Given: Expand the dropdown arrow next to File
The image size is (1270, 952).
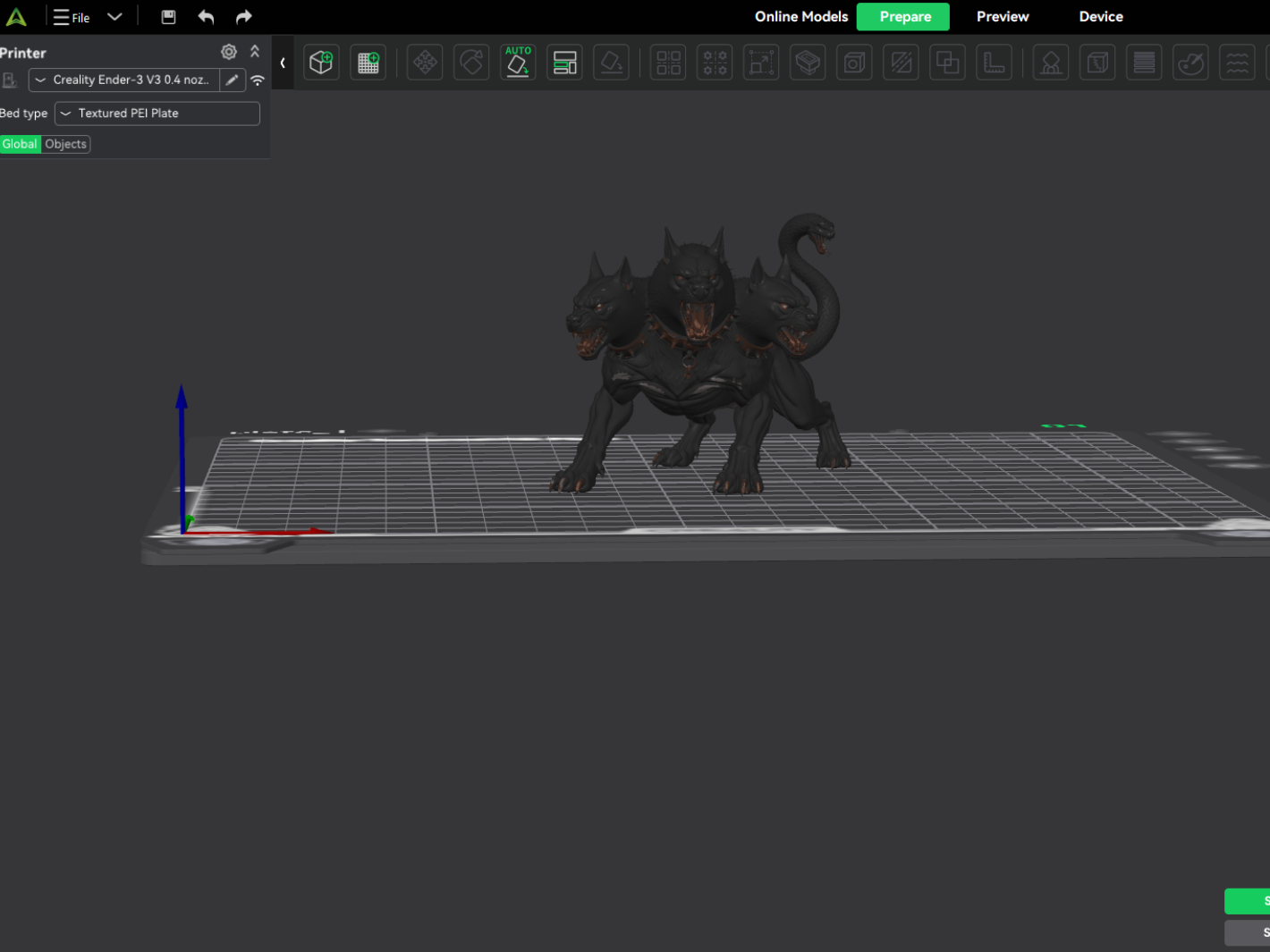Looking at the screenshot, I should pos(114,17).
